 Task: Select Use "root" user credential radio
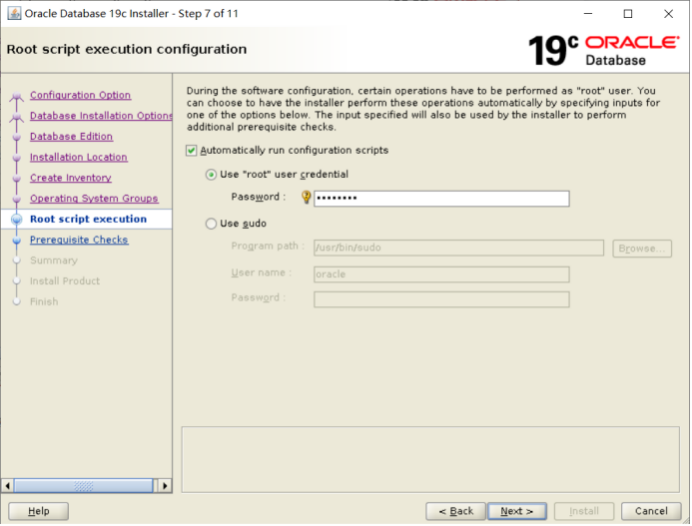(211, 175)
